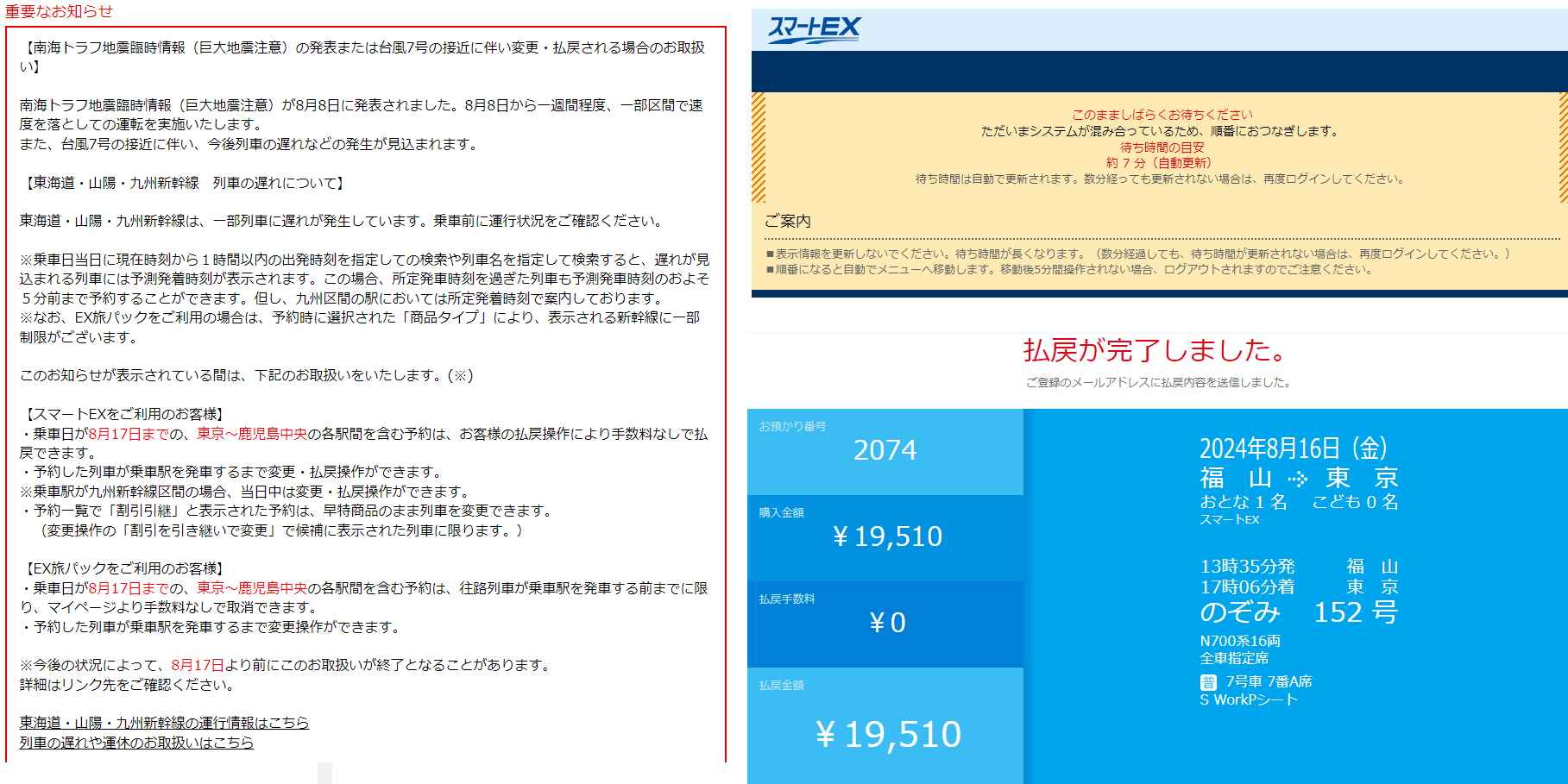This screenshot has height=784, width=1568.
Task: Click the スマートEX logo
Action: click(814, 30)
